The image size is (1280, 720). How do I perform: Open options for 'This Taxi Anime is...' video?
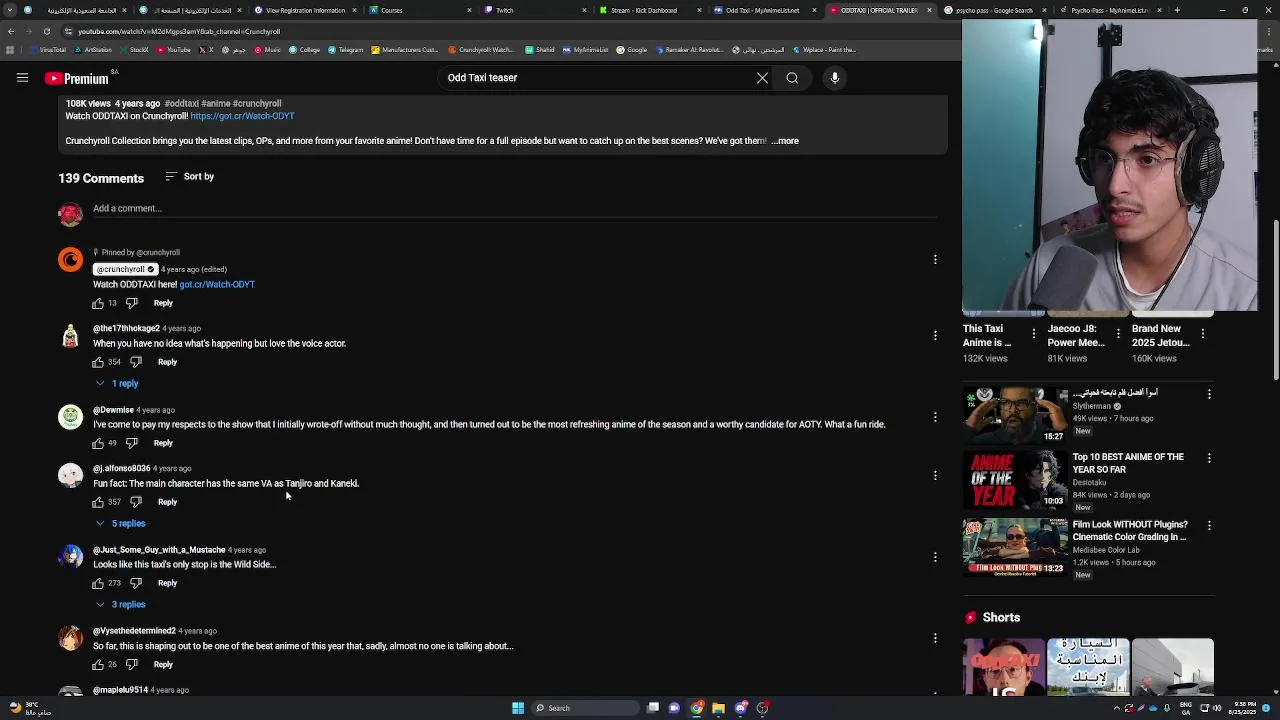(1034, 334)
